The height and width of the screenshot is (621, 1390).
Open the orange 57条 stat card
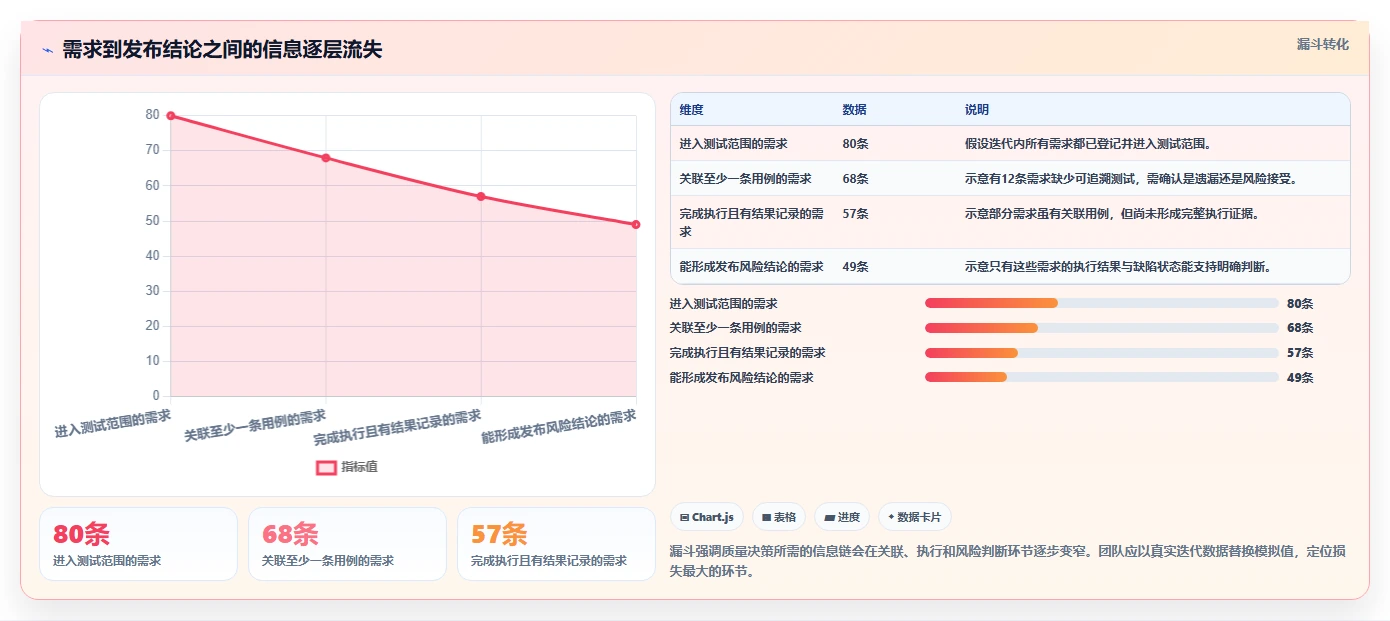(556, 544)
